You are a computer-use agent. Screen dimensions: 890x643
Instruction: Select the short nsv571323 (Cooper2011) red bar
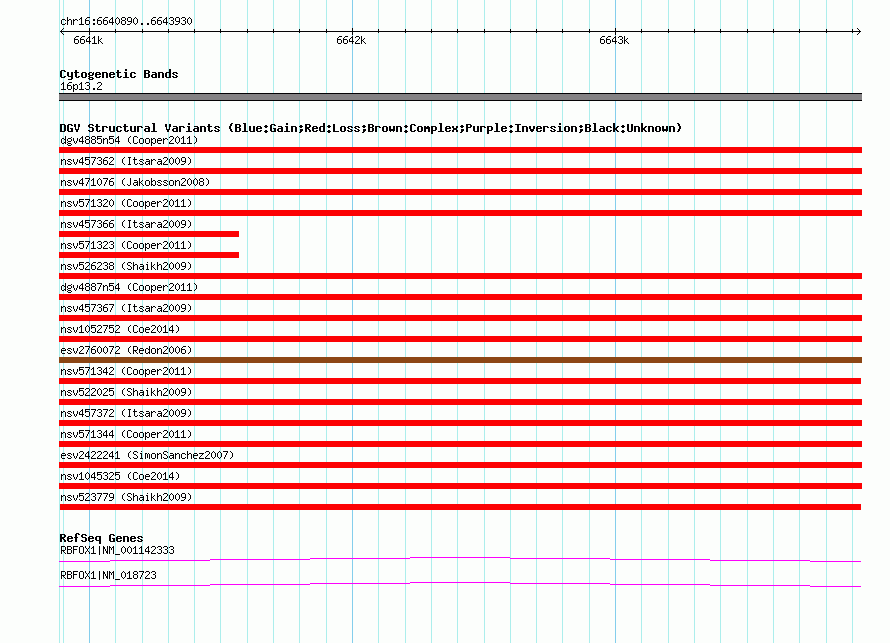(149, 255)
